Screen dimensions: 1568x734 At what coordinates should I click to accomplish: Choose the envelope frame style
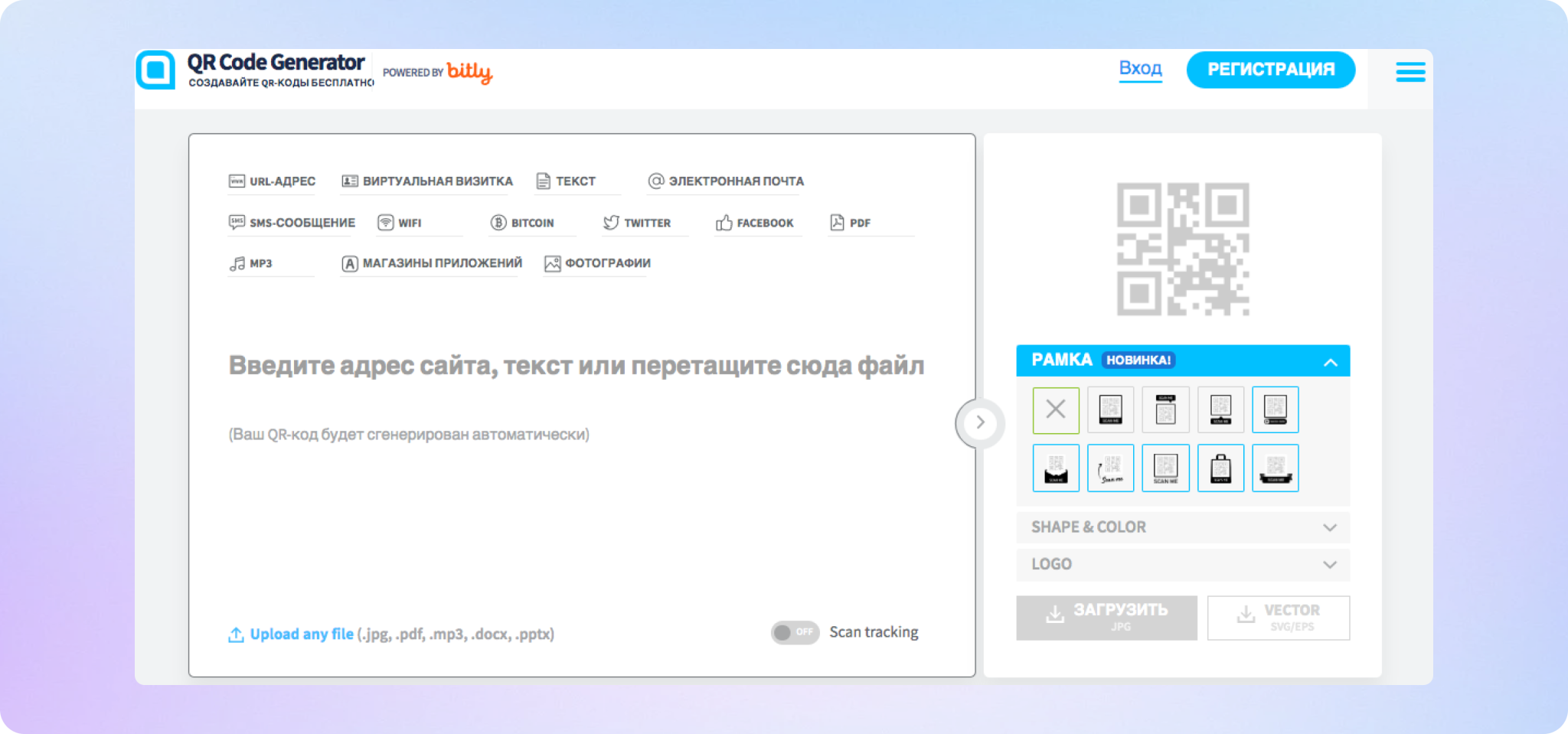[x=1056, y=468]
